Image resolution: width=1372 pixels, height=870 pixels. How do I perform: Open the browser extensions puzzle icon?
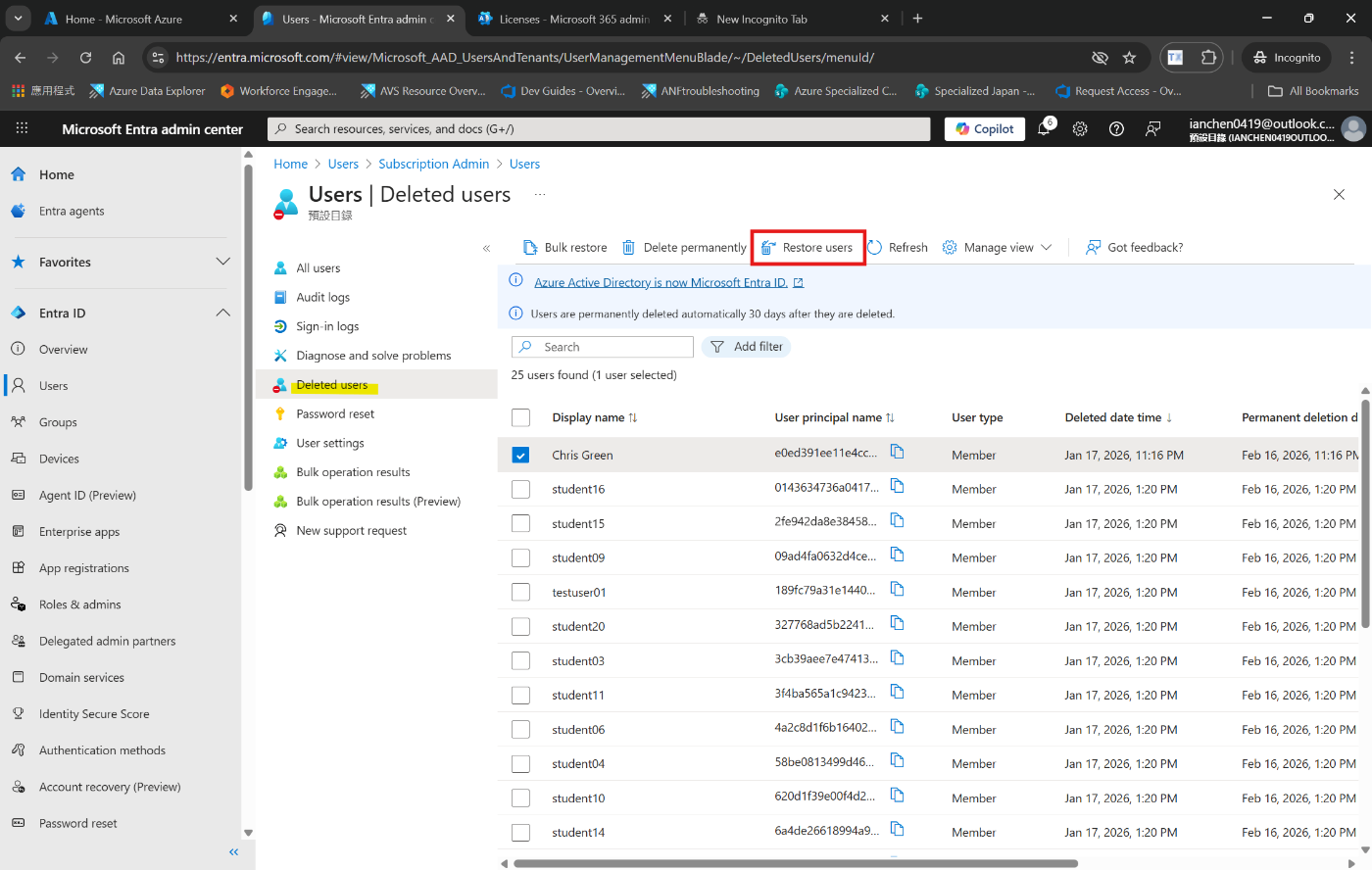1208,58
